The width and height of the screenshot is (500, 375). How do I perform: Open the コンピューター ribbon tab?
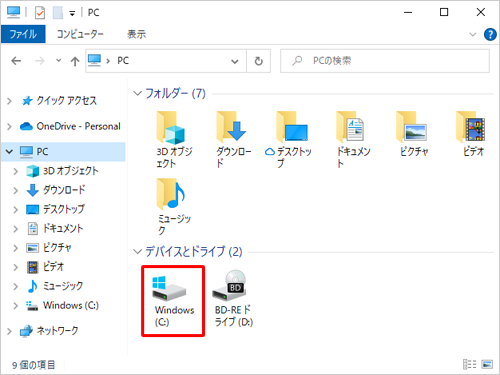[x=80, y=34]
